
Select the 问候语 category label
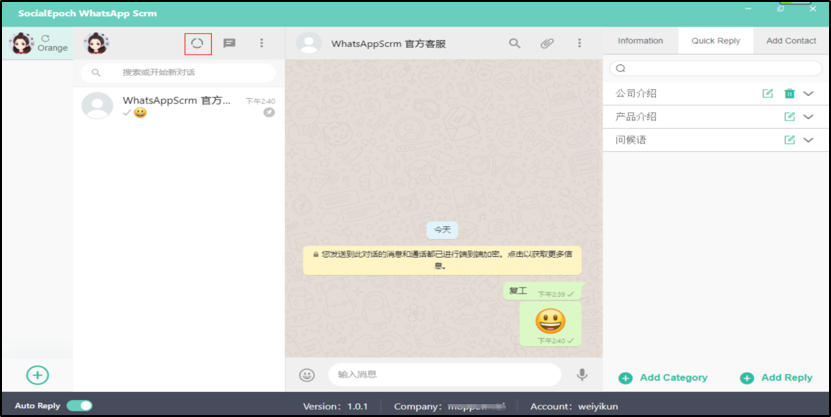click(x=631, y=140)
